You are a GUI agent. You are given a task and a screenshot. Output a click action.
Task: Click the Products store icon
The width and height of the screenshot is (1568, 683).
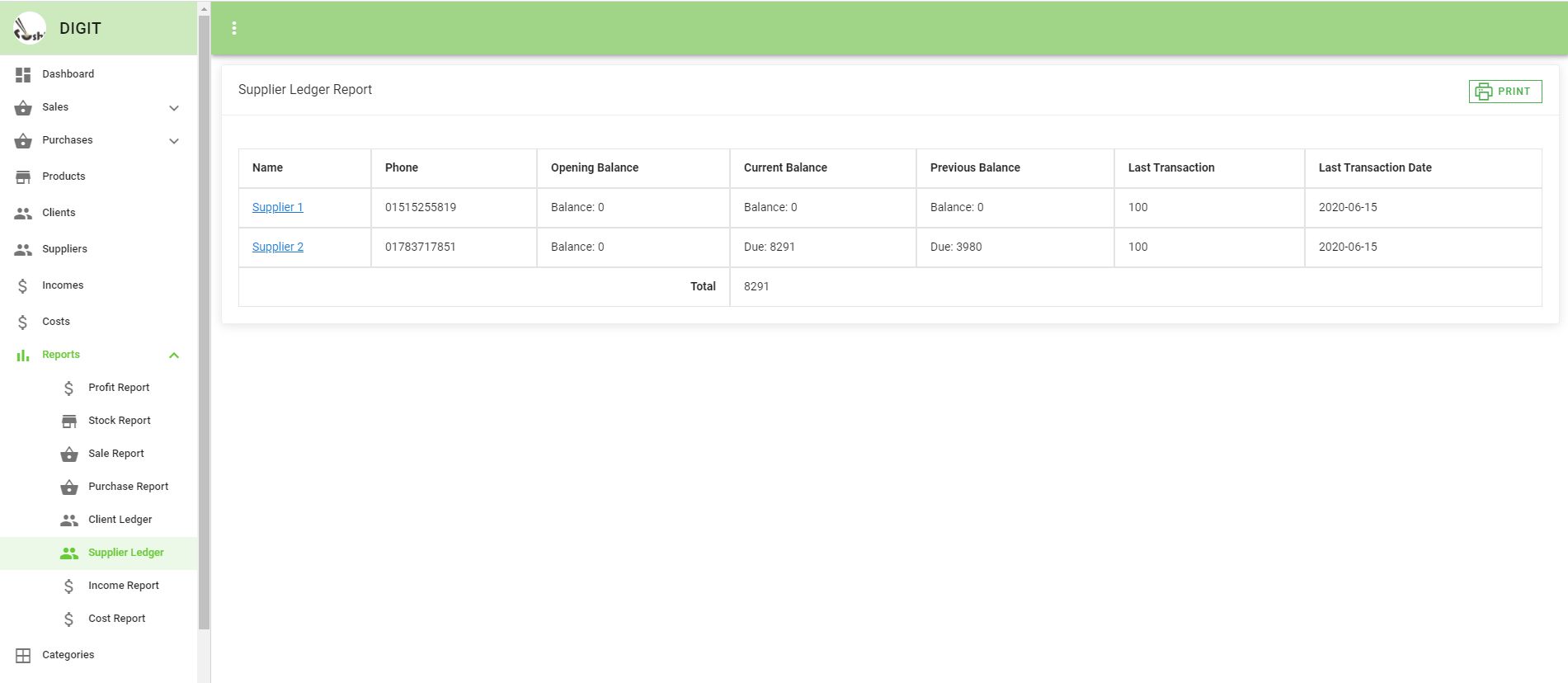pos(23,177)
